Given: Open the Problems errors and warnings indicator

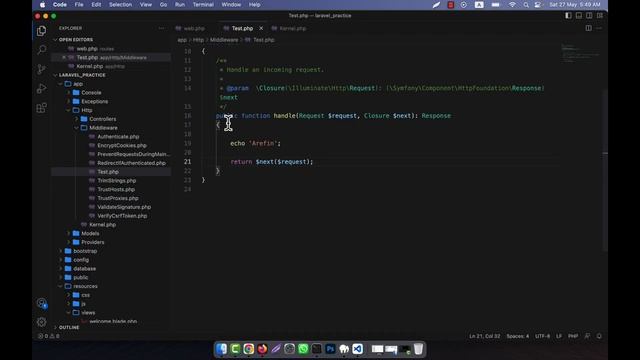Looking at the screenshot, I should click(x=49, y=336).
